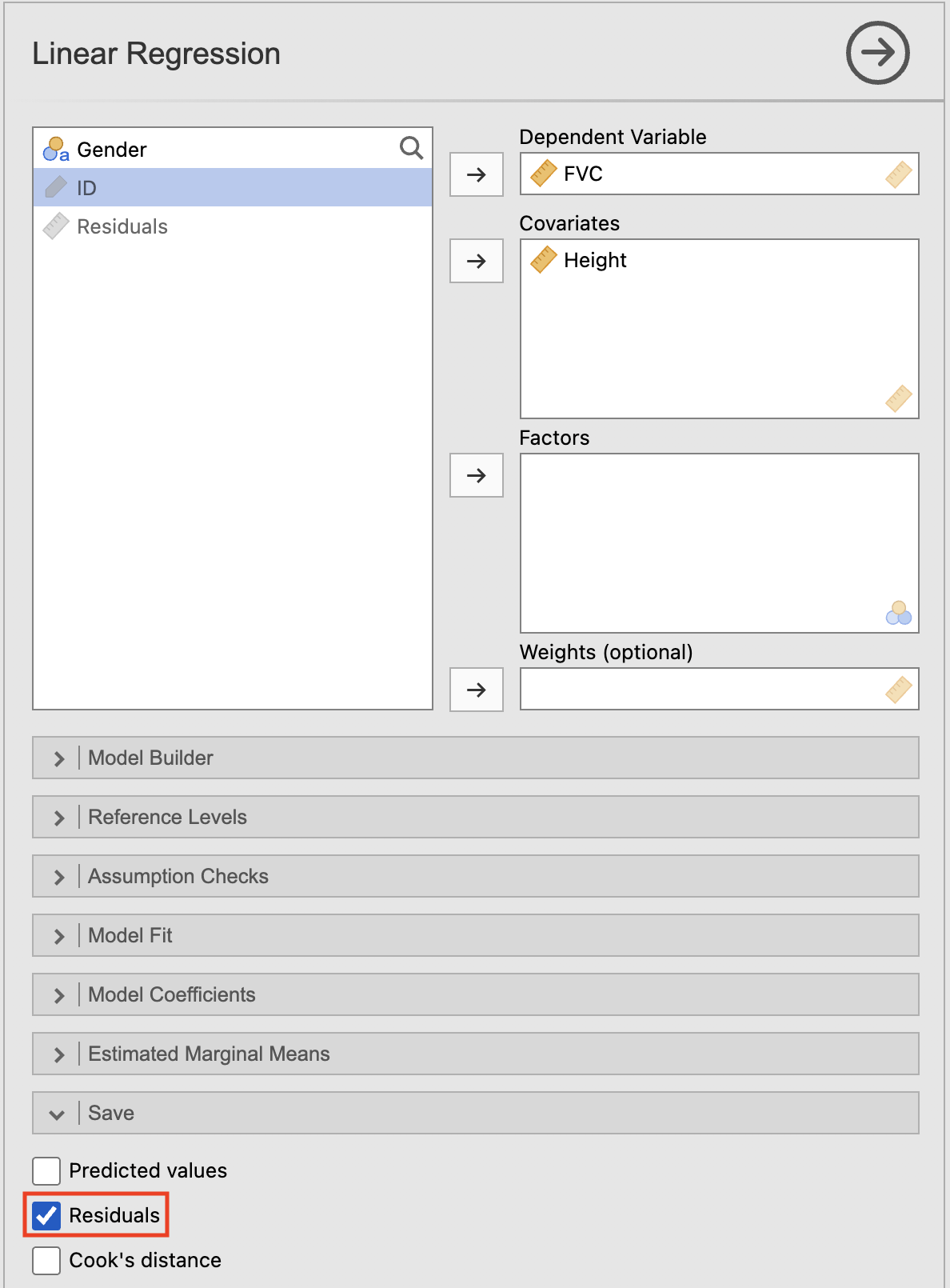Uncheck the Residuals checkbox
950x1288 pixels.
(x=46, y=1215)
